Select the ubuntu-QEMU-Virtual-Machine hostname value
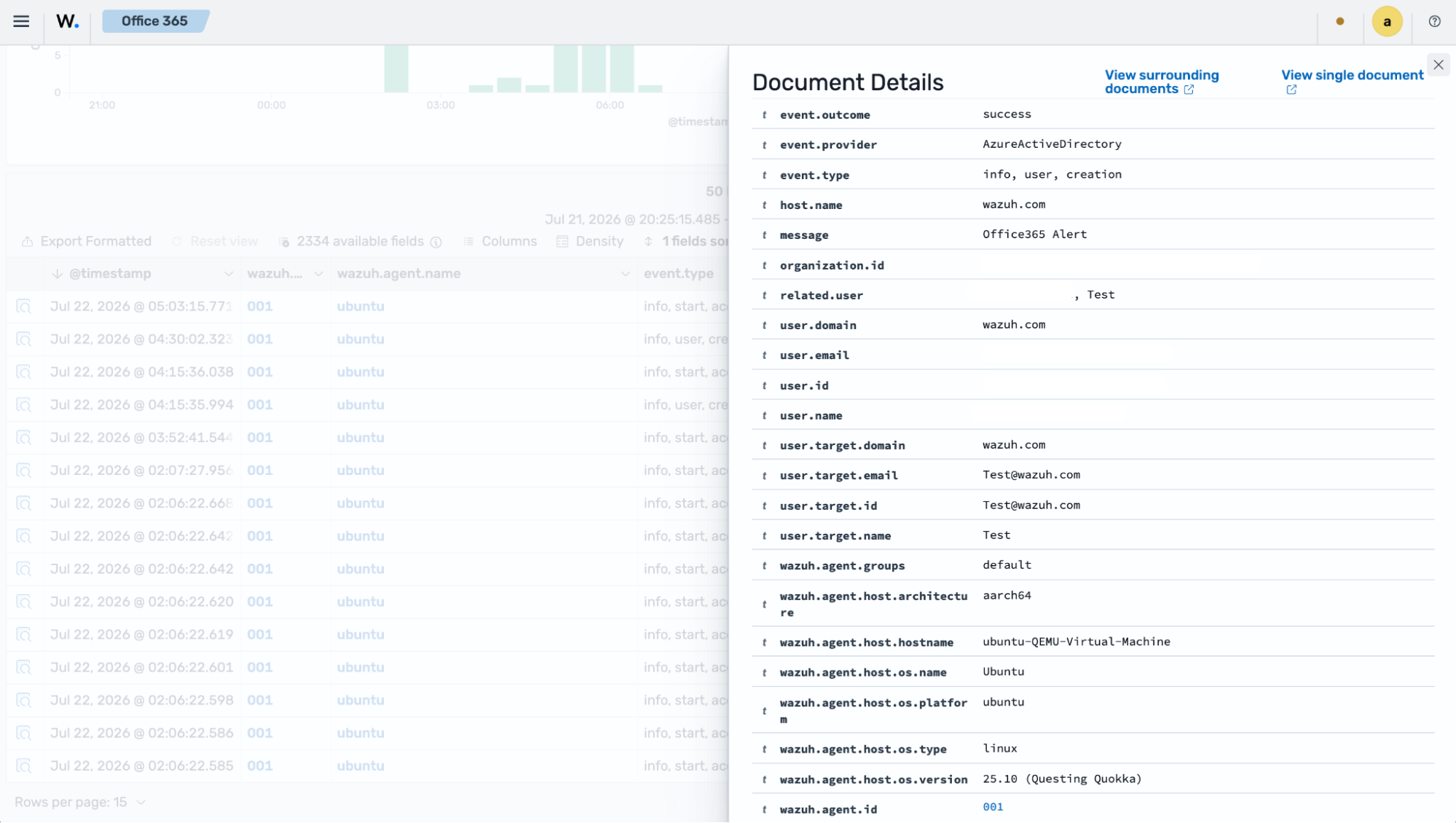This screenshot has height=823, width=1456. coord(1076,642)
